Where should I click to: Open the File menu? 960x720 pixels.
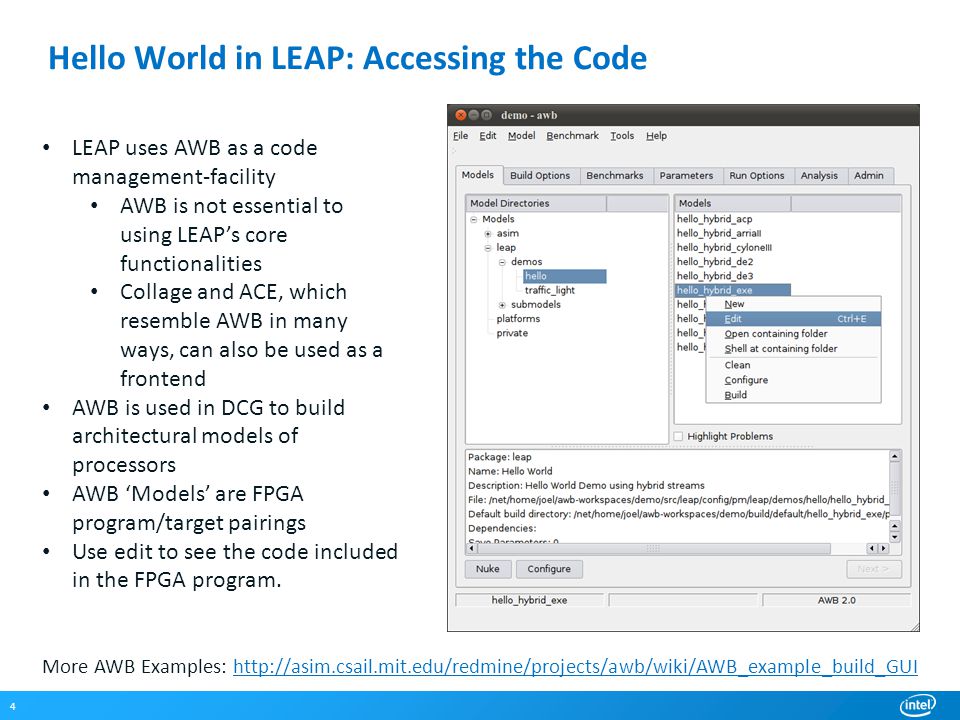(460, 136)
